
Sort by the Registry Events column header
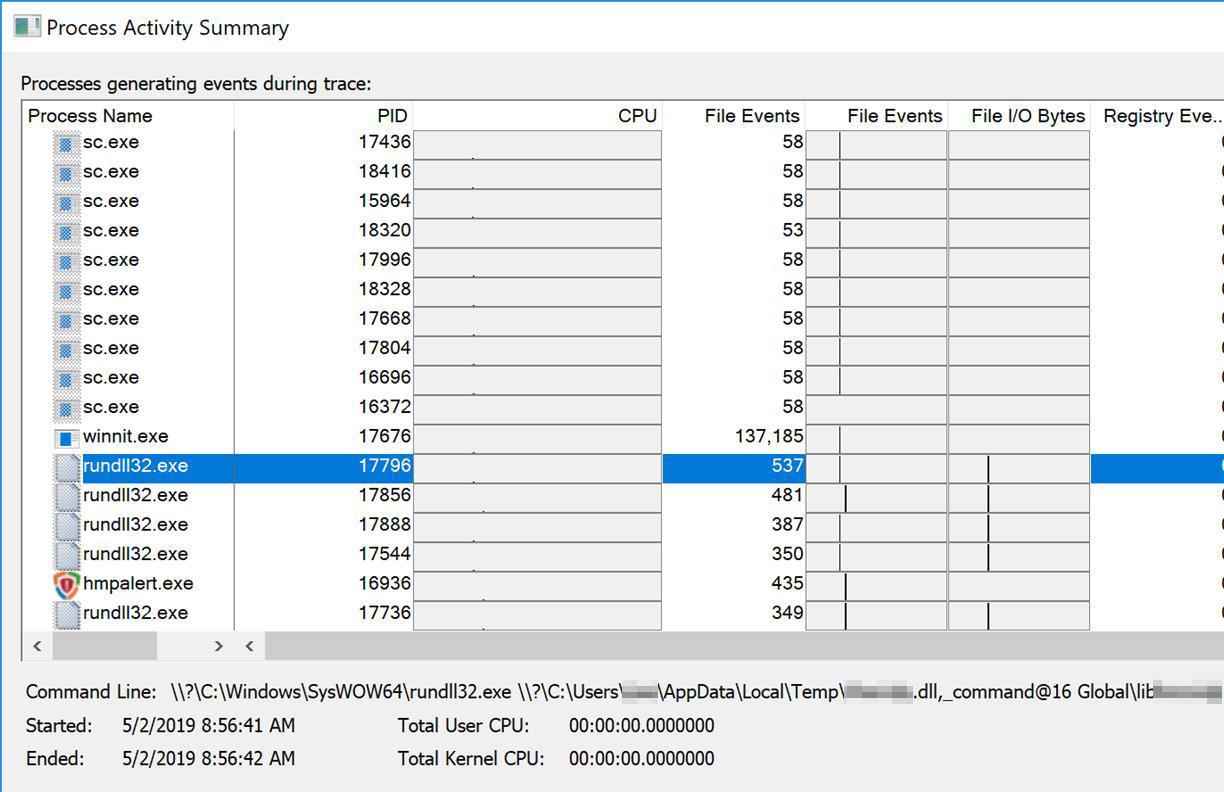click(1157, 116)
